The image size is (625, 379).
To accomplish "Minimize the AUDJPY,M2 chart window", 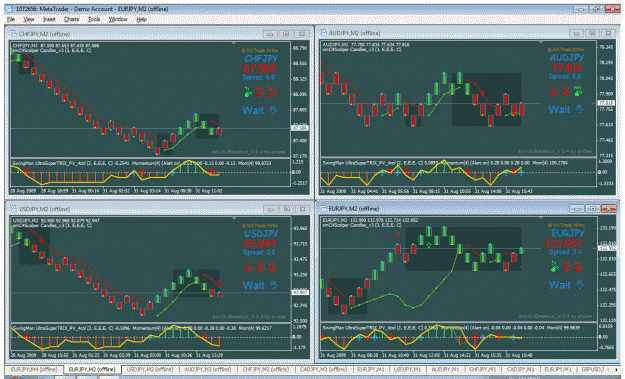I will pos(576,33).
